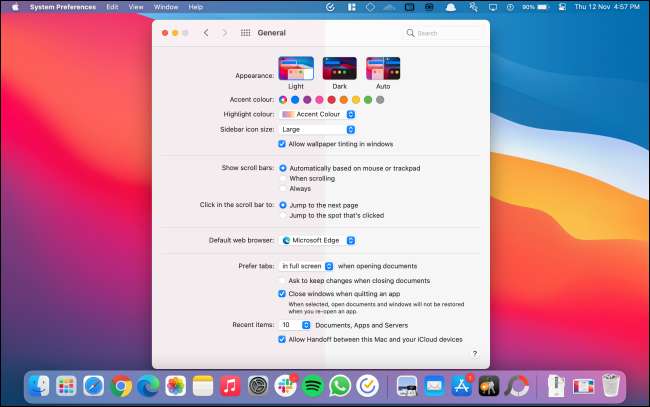Open Google Chrome from the Dock
Screen dimensions: 650x407
click(x=122, y=385)
